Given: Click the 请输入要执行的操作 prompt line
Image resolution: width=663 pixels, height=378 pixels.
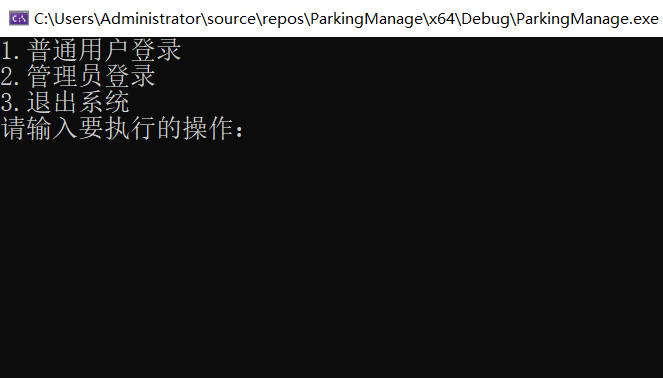Looking at the screenshot, I should point(123,128).
